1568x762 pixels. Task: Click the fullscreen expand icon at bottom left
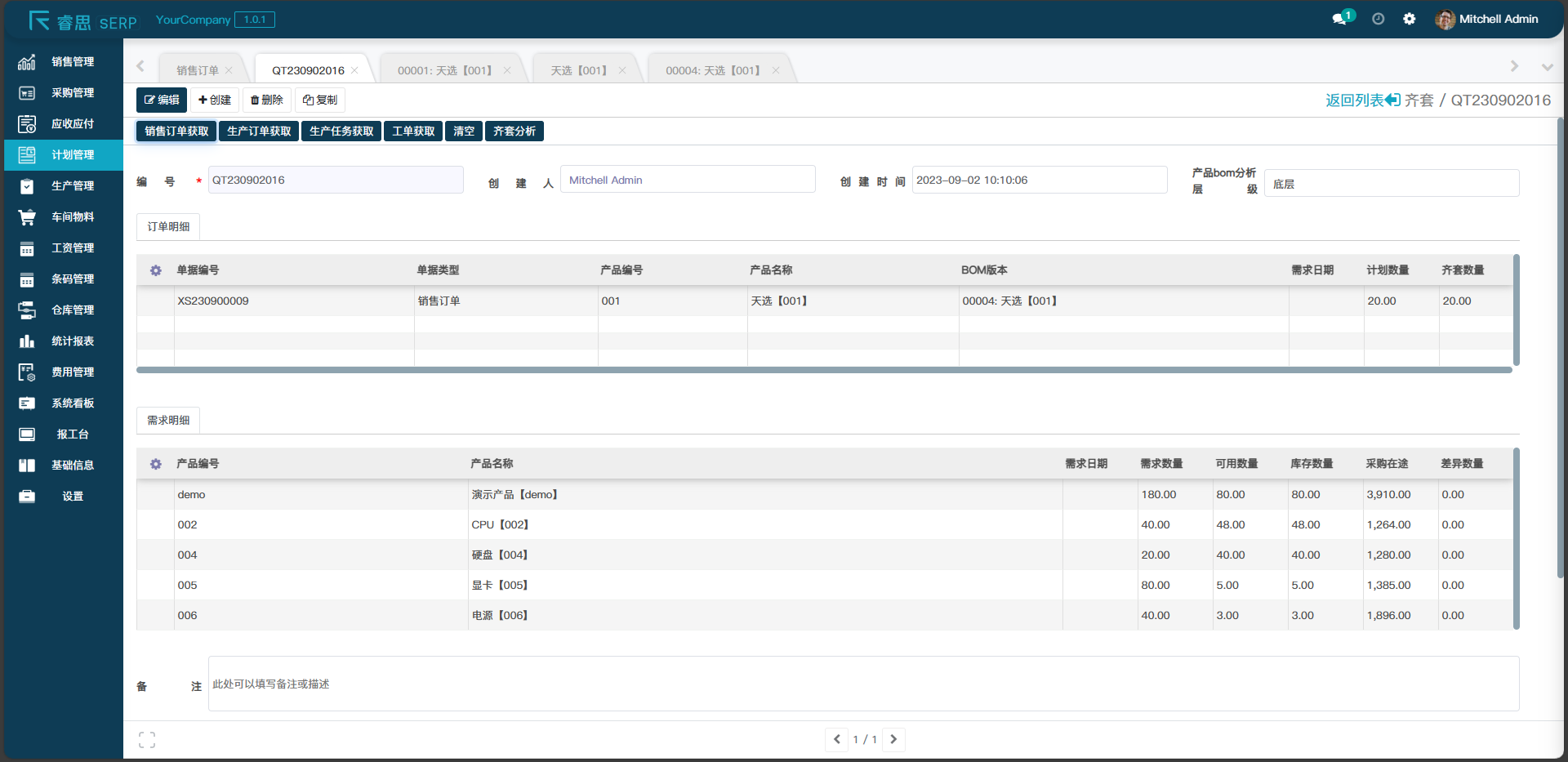(147, 740)
